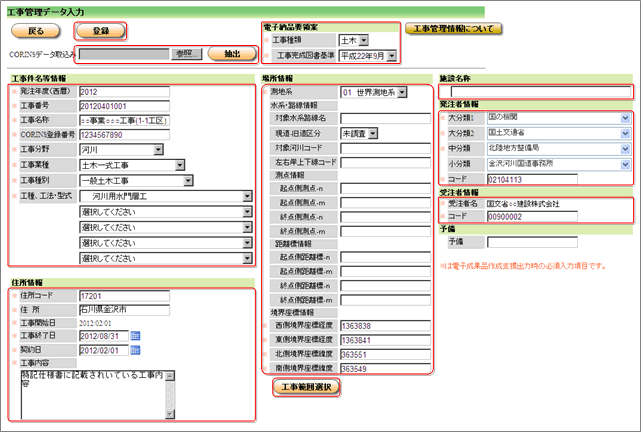This screenshot has height=432, width=641.
Task: Click the 工事終了日 date field
Action: pos(104,336)
